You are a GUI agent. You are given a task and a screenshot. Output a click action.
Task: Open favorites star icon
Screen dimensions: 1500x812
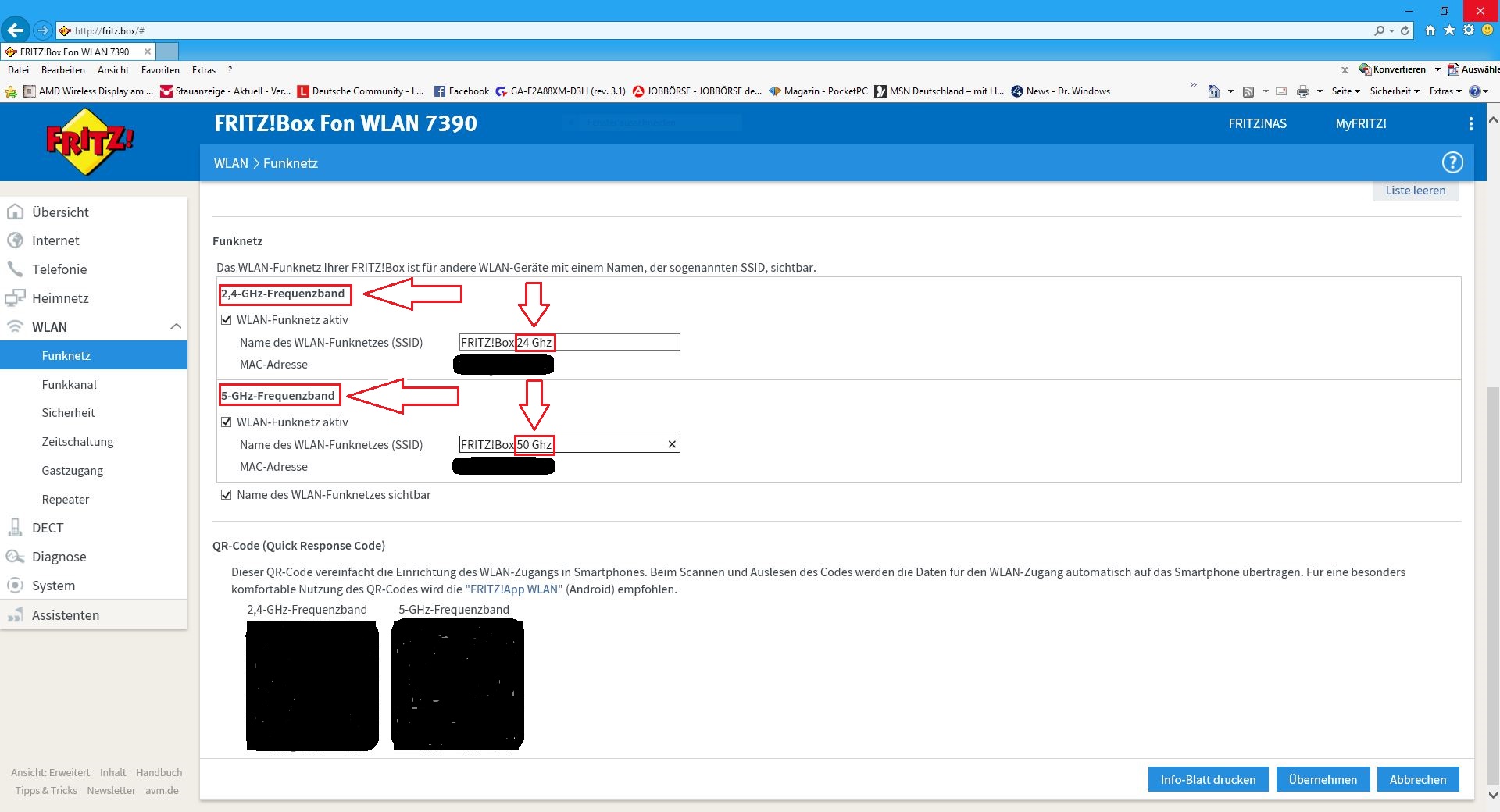[x=1450, y=30]
